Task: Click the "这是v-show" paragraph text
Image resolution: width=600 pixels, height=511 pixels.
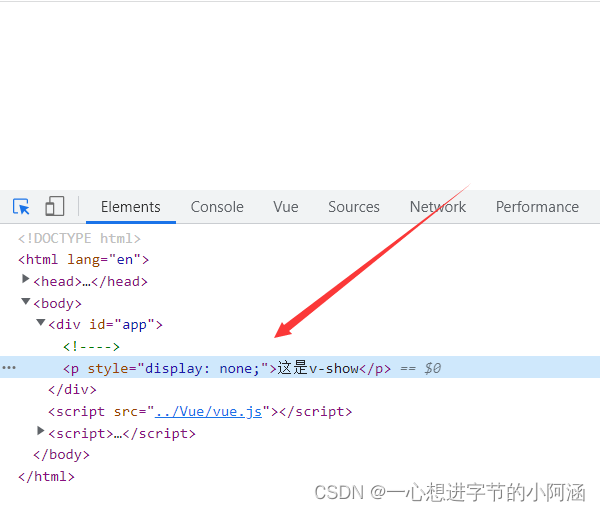Action: tap(318, 368)
